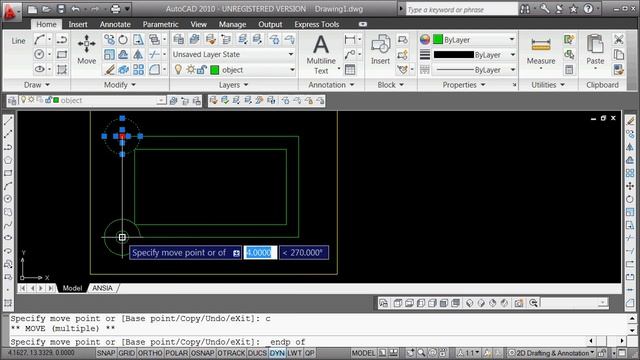The image size is (640, 360).
Task: Click the Table icon in Annotation panel
Action: pyautogui.click(x=350, y=69)
